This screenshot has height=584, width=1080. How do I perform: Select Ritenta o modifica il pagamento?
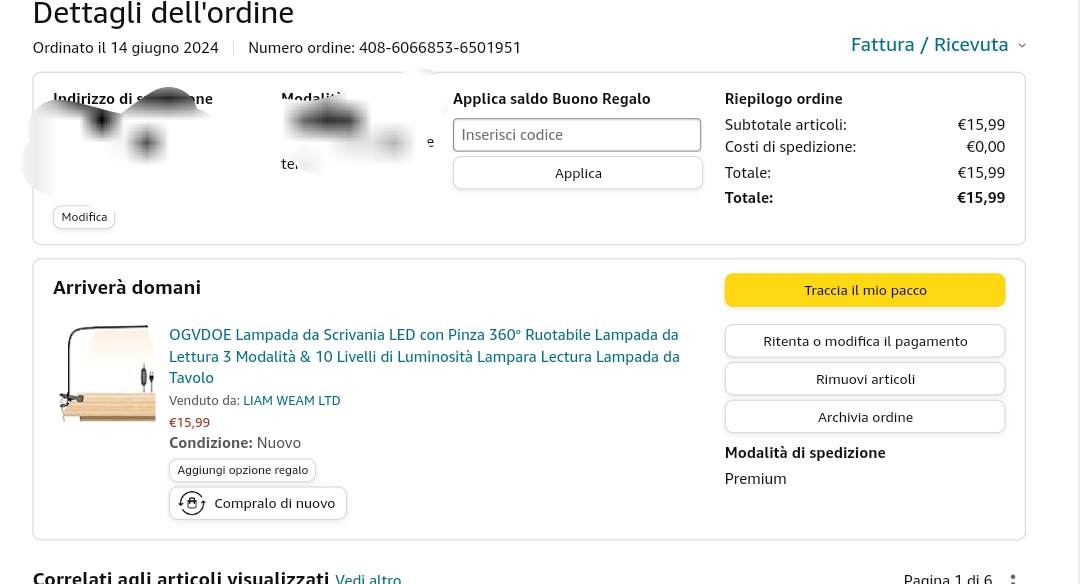pos(864,341)
